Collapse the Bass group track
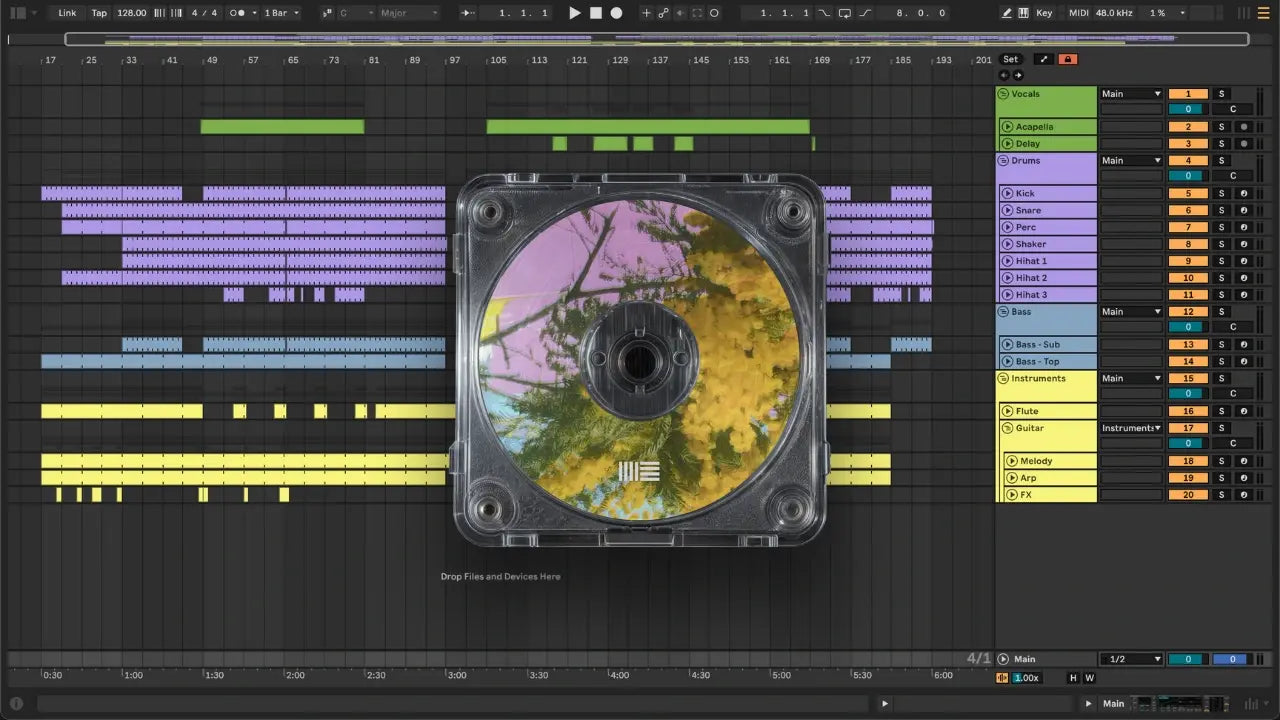 tap(1003, 312)
